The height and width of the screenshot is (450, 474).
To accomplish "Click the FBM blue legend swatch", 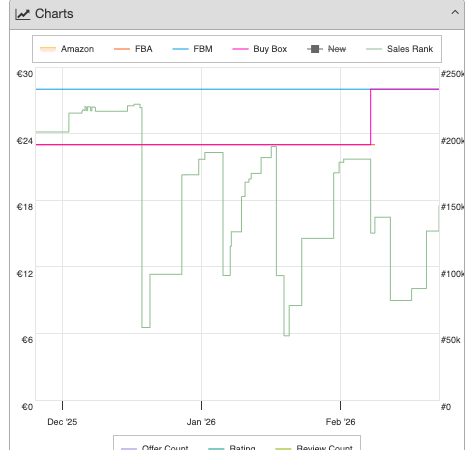I will 180,49.
